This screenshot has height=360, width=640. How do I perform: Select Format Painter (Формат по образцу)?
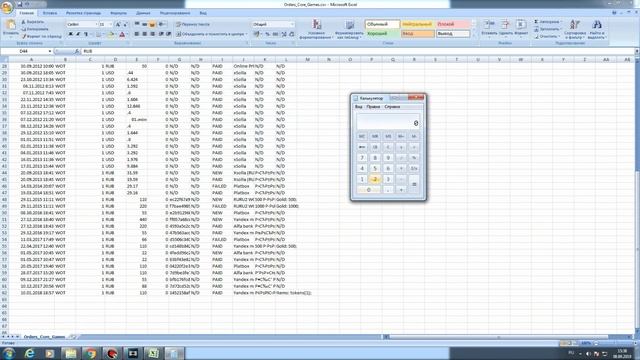click(41, 36)
